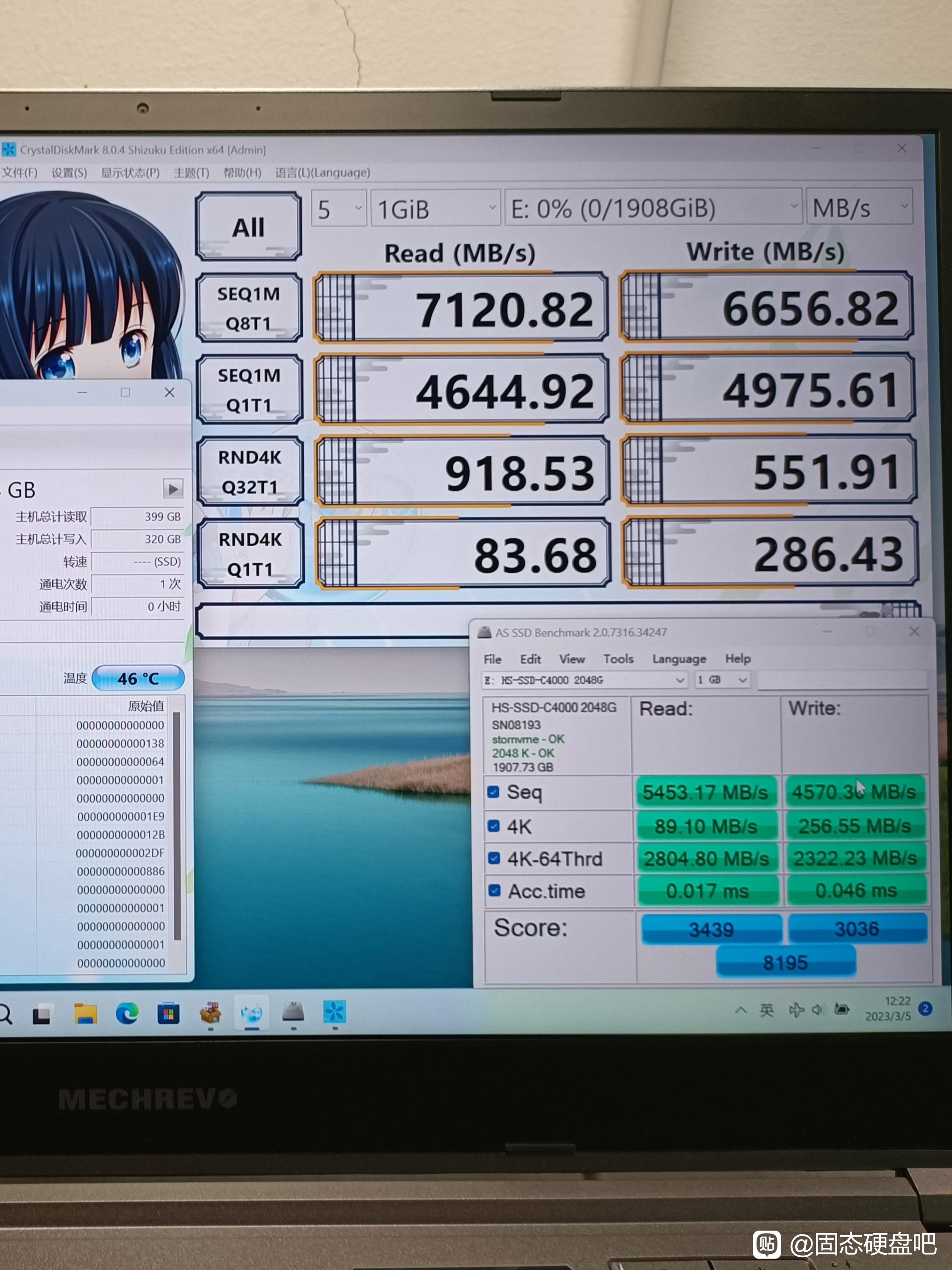Open Tools menu in AS SSD Benchmark
This screenshot has width=952, height=1270.
click(x=618, y=659)
